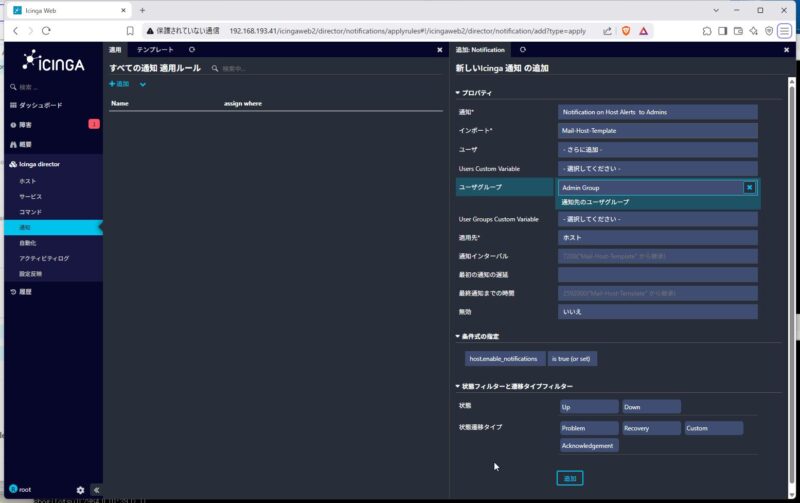Close the left apply rules column

coord(440,49)
